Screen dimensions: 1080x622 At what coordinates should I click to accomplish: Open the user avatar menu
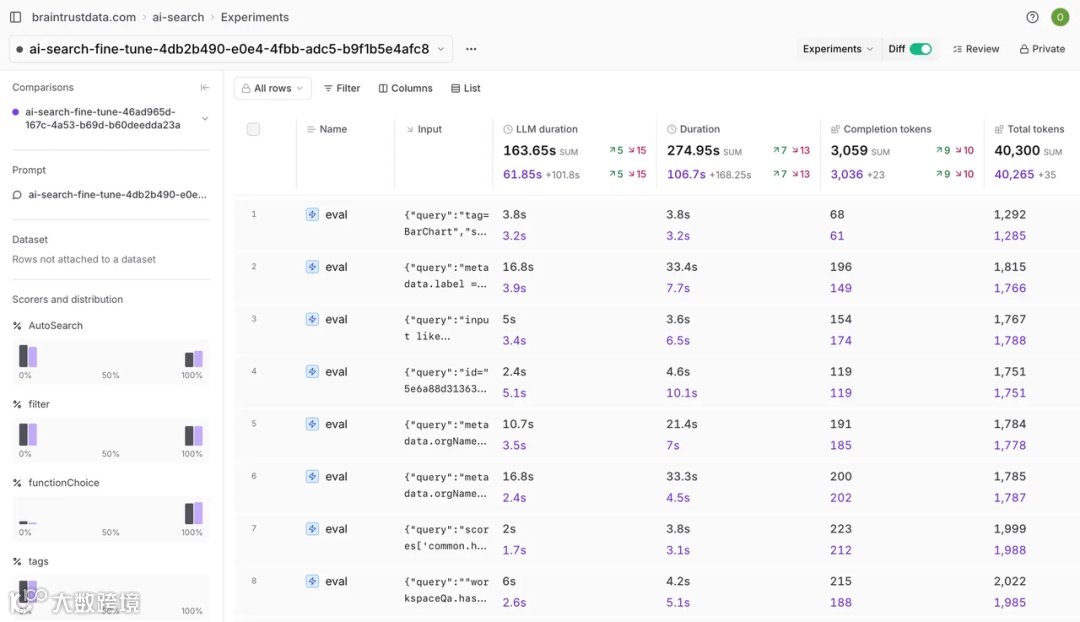pos(1060,17)
